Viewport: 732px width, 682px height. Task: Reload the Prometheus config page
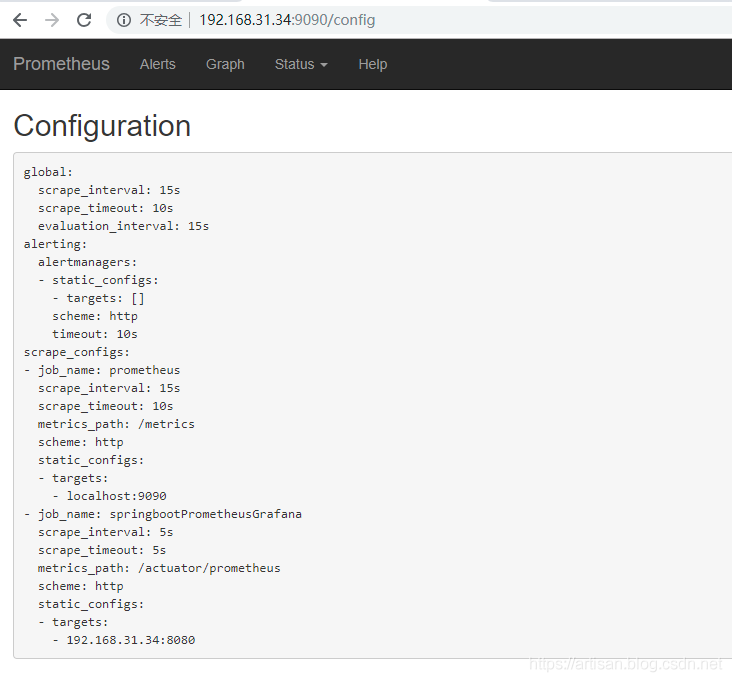84,20
